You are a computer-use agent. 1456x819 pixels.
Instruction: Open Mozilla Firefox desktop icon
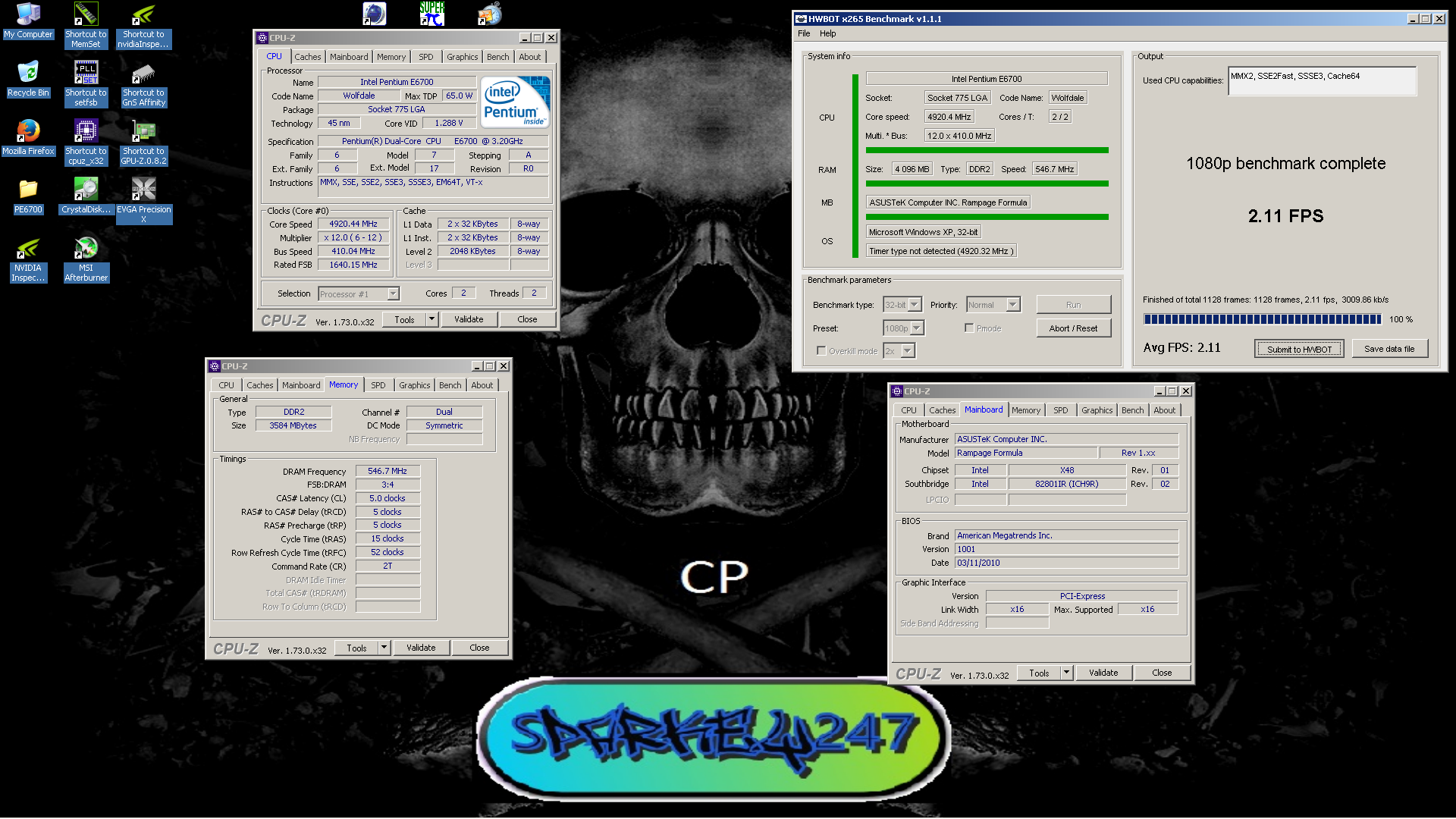pyautogui.click(x=28, y=138)
